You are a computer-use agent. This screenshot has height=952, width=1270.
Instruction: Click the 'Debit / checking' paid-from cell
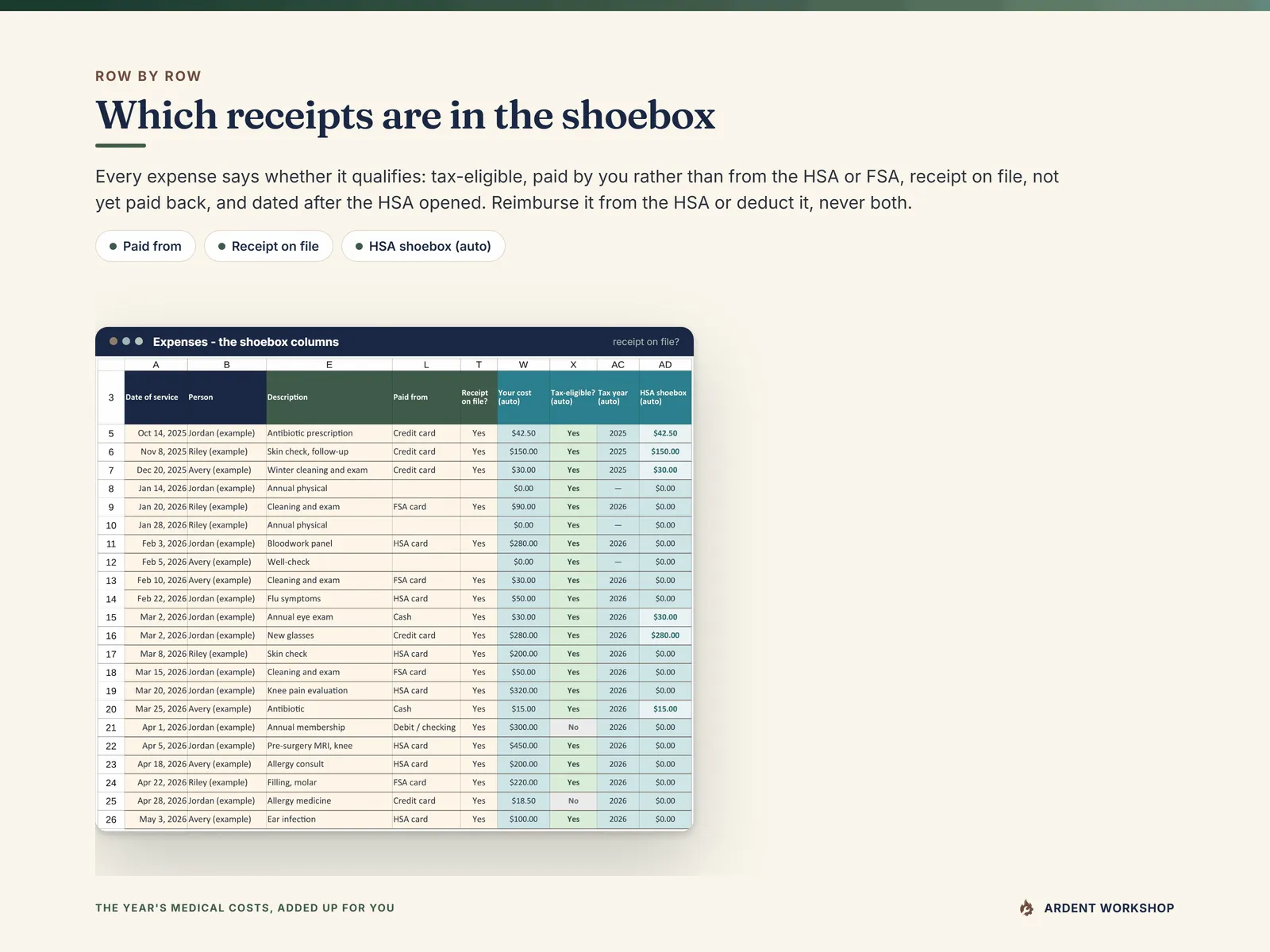(x=426, y=727)
